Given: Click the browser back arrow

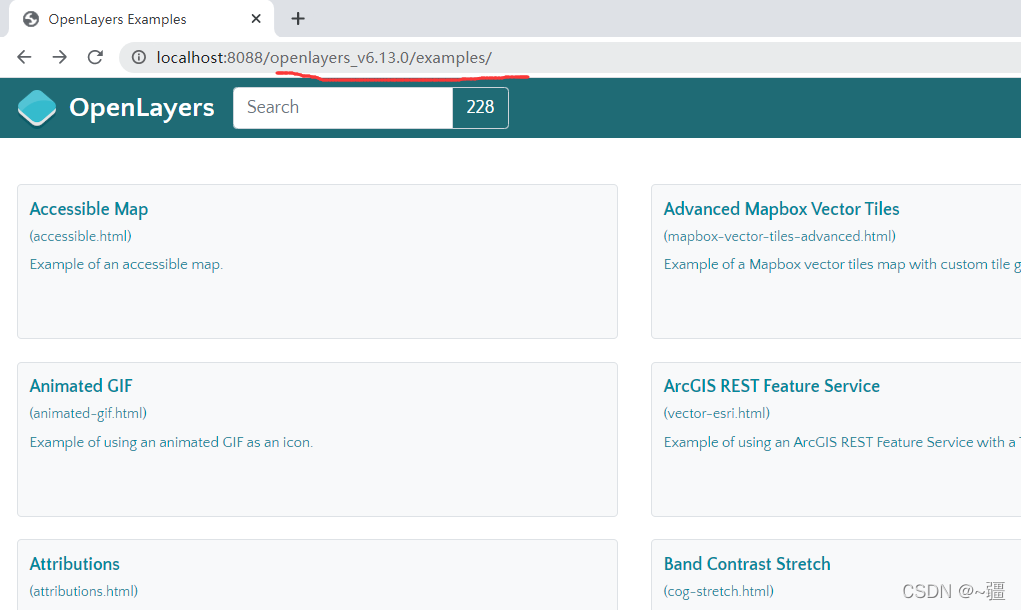Looking at the screenshot, I should [24, 57].
